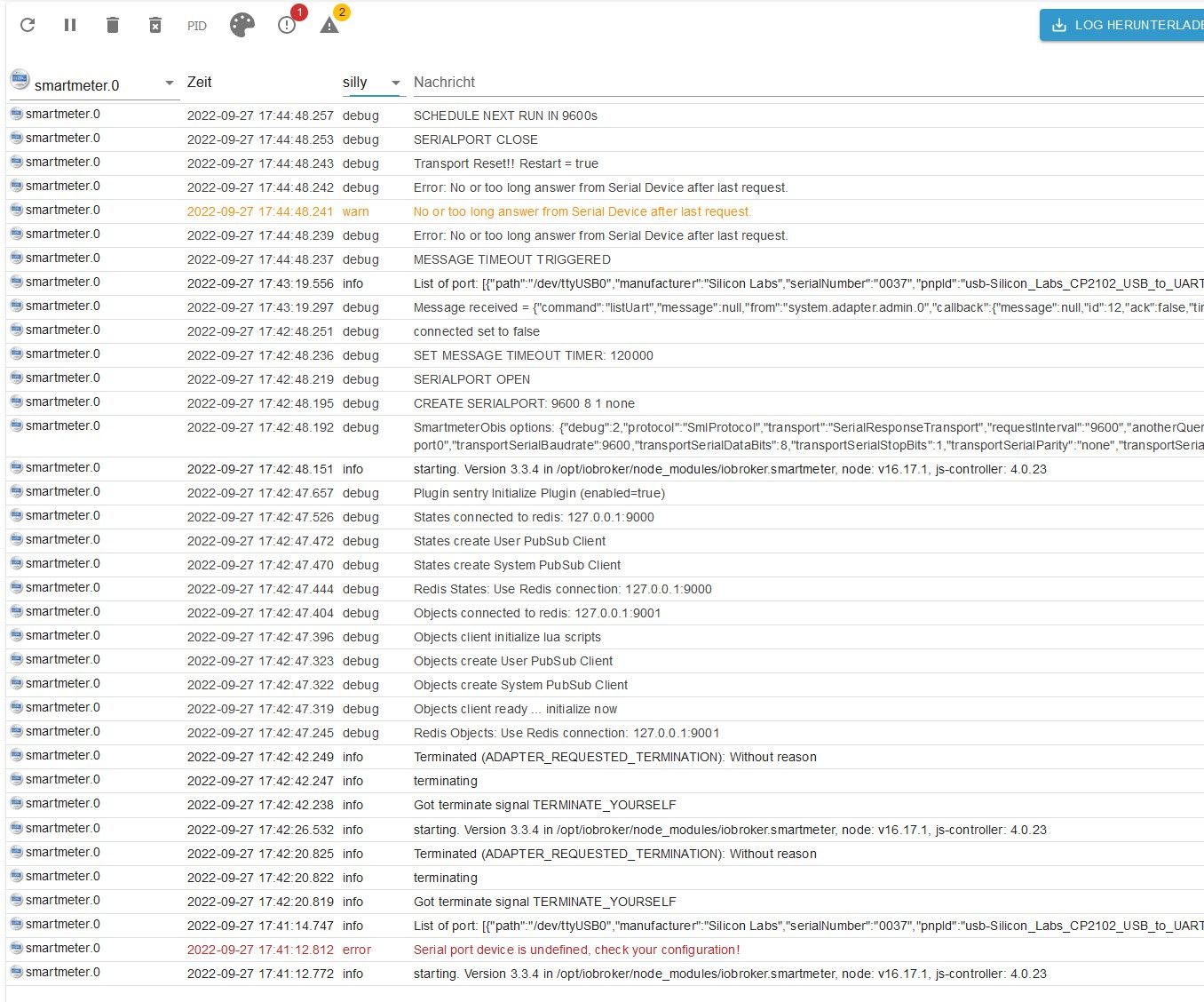The width and height of the screenshot is (1204, 1002).
Task: Focus the Nachricht filter field
Action: click(x=808, y=83)
